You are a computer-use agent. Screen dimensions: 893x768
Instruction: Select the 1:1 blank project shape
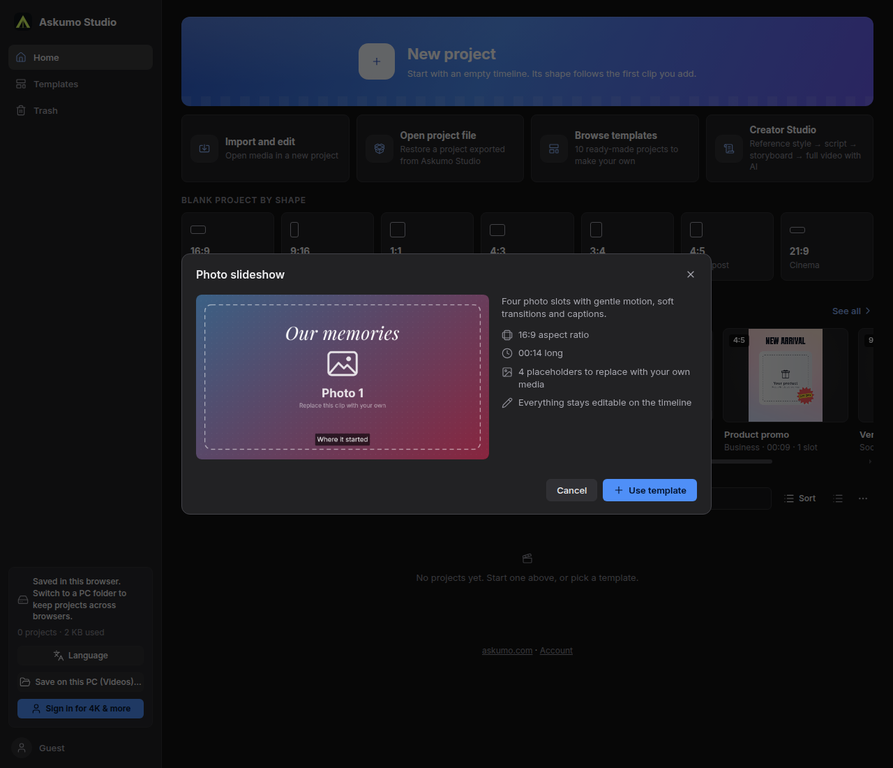click(427, 233)
